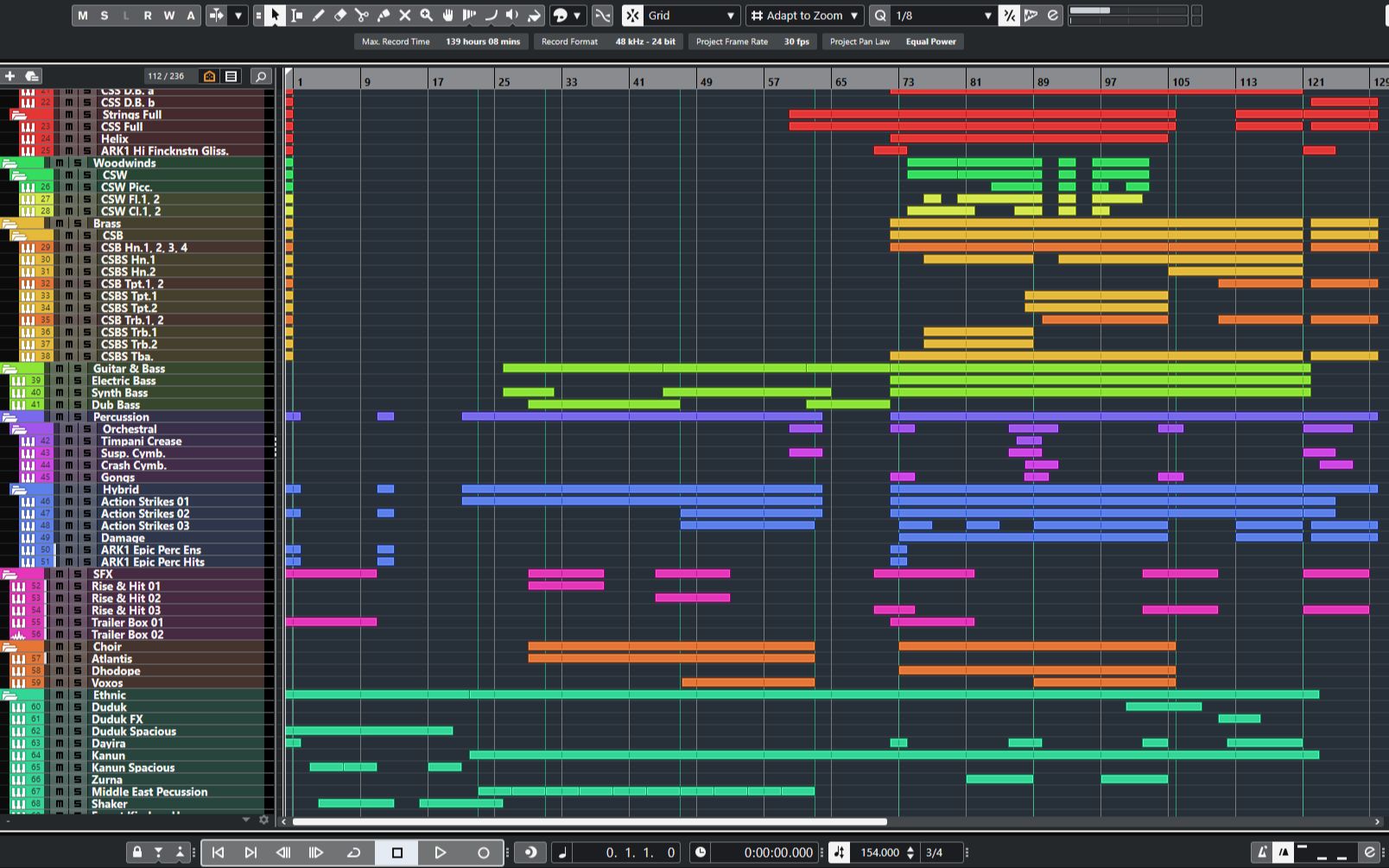Viewport: 1389px width, 868px height.
Task: Collapse the Choir folder
Action: [x=10, y=647]
